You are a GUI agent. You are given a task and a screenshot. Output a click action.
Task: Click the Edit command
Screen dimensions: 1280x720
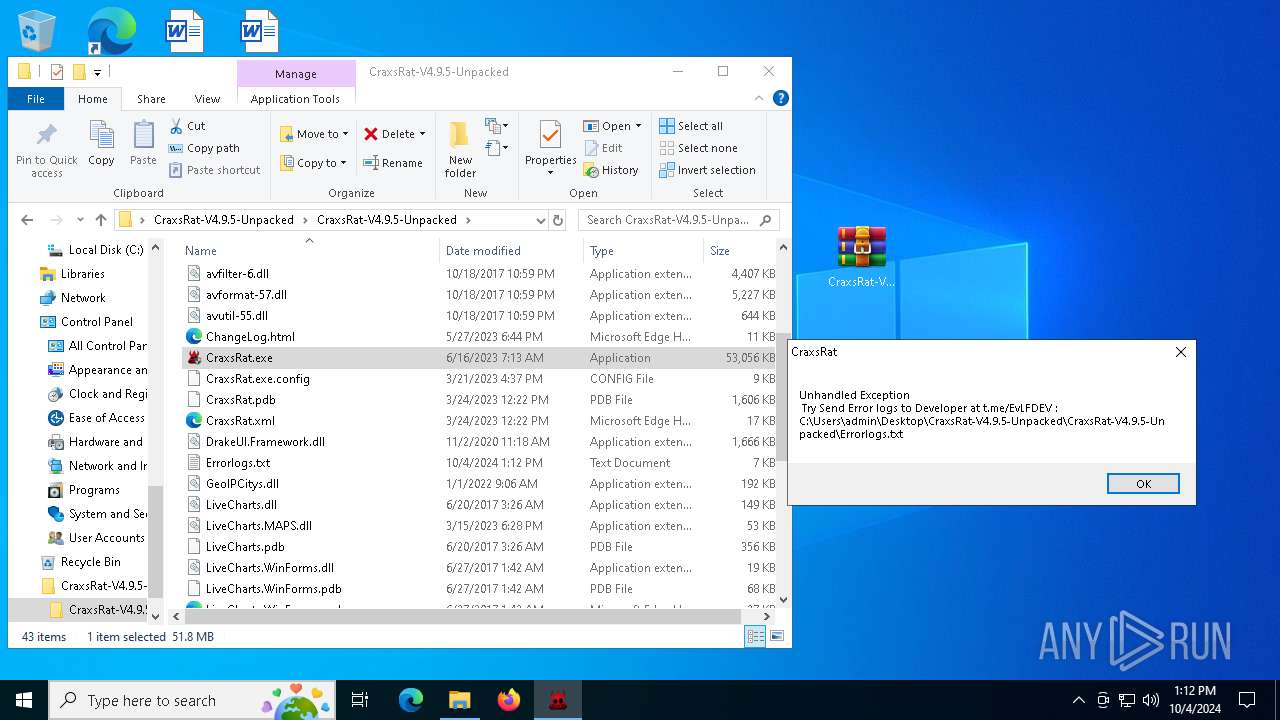pos(603,148)
